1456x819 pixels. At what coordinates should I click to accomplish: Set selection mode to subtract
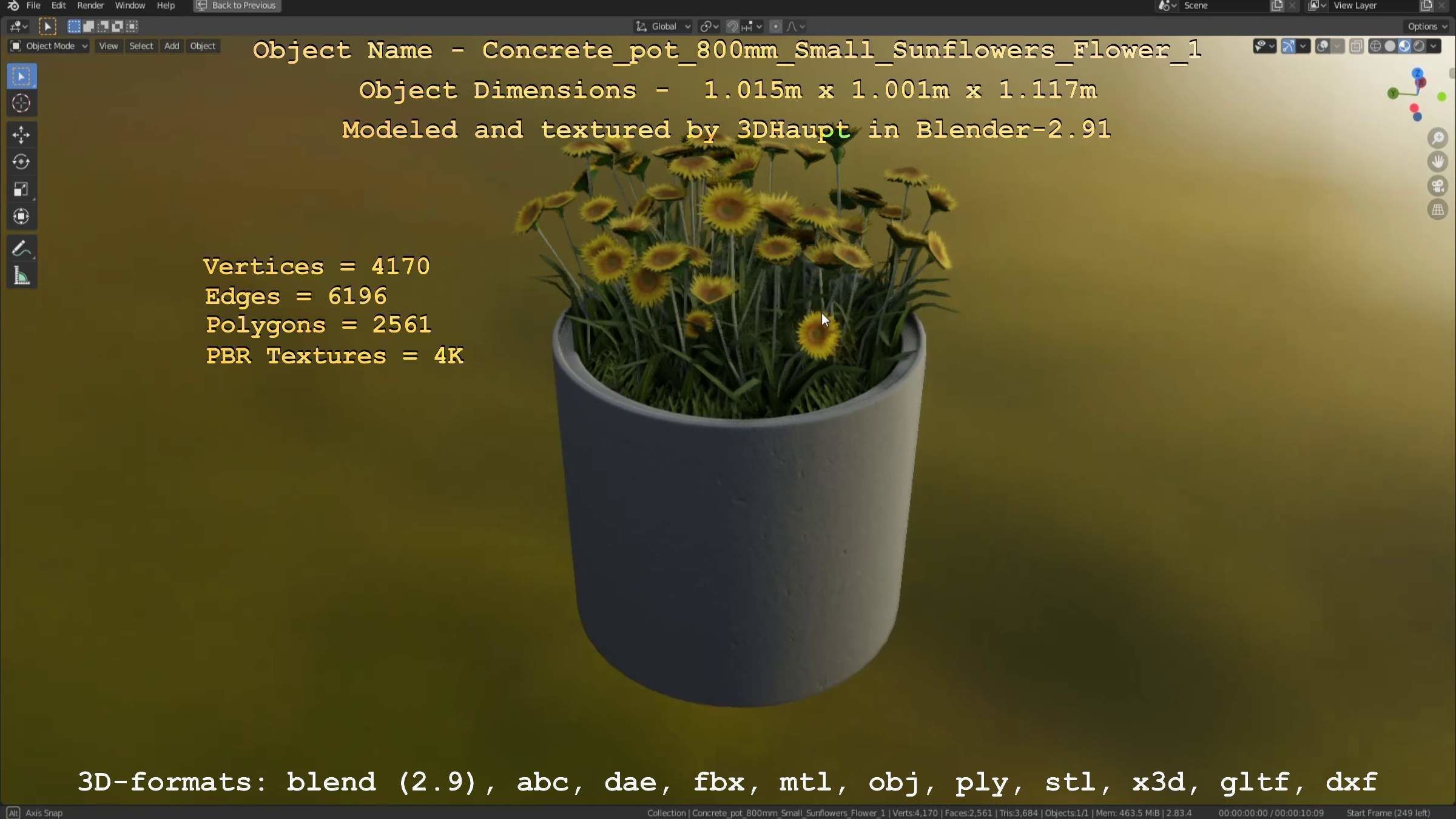coord(103,26)
